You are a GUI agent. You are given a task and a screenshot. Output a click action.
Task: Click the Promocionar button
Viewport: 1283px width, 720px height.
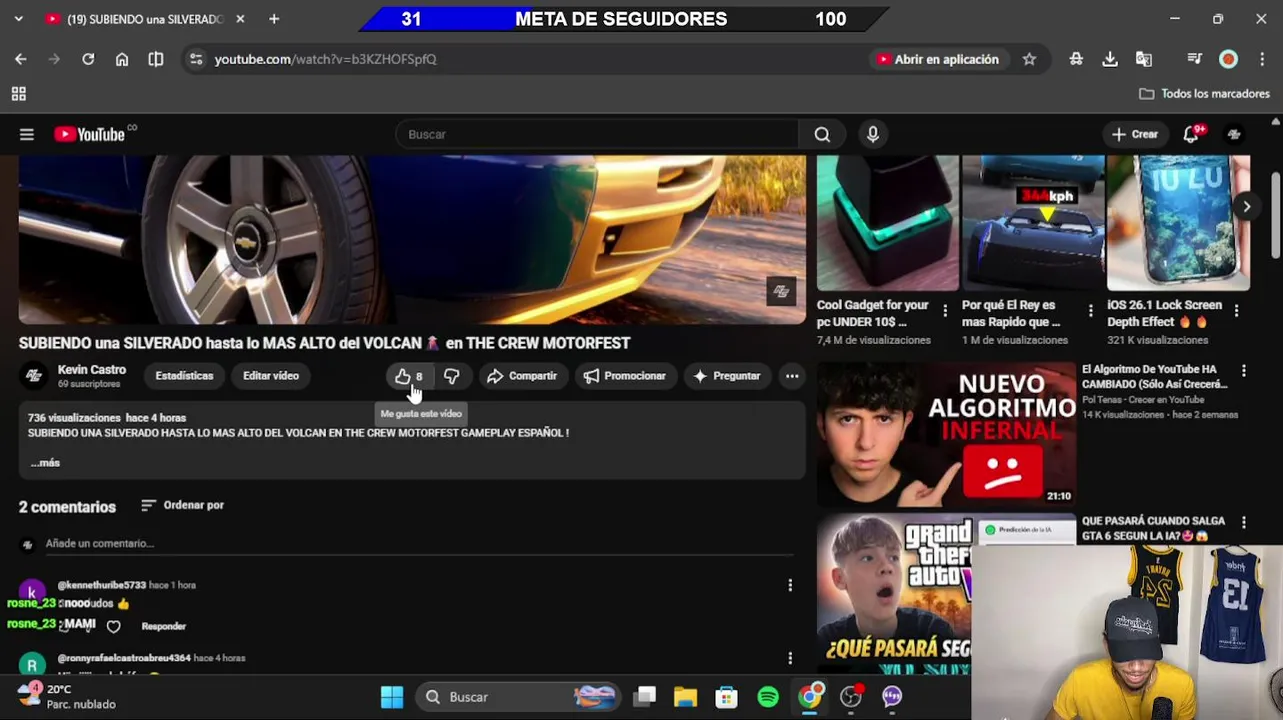pos(625,376)
